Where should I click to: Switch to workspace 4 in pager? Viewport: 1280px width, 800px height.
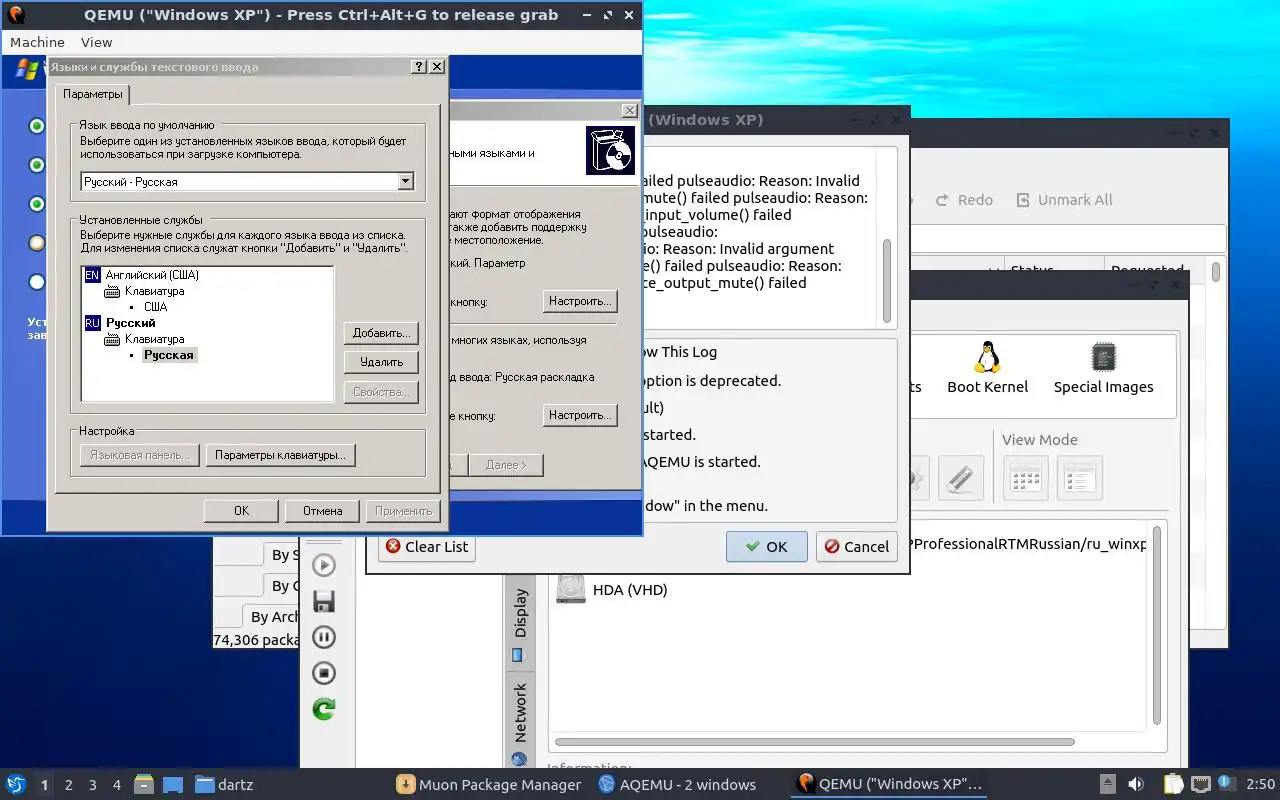click(117, 785)
